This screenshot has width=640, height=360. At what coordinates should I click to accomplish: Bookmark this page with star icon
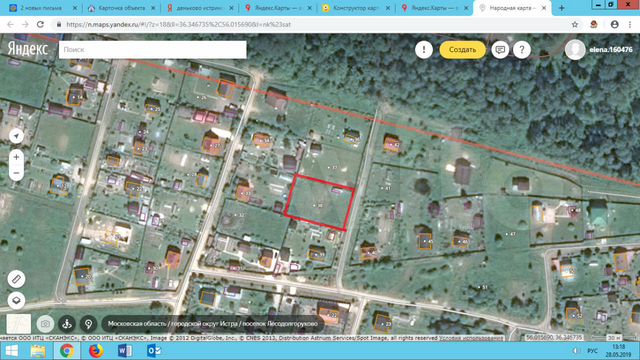(x=575, y=24)
